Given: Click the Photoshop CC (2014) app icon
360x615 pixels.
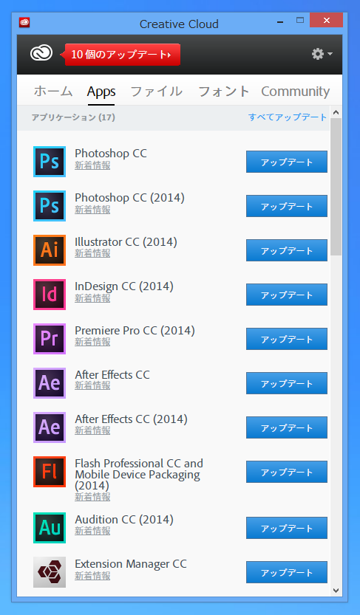Looking at the screenshot, I should pyautogui.click(x=49, y=206).
